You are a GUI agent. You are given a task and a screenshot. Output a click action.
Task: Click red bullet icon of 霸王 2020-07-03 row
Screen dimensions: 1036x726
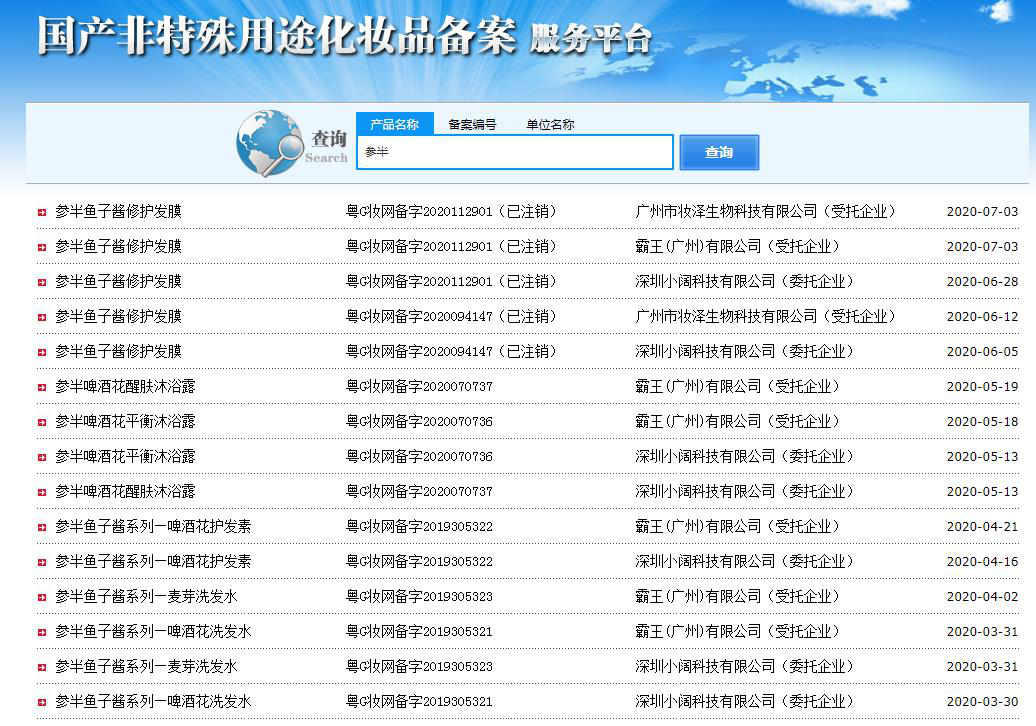tap(42, 247)
